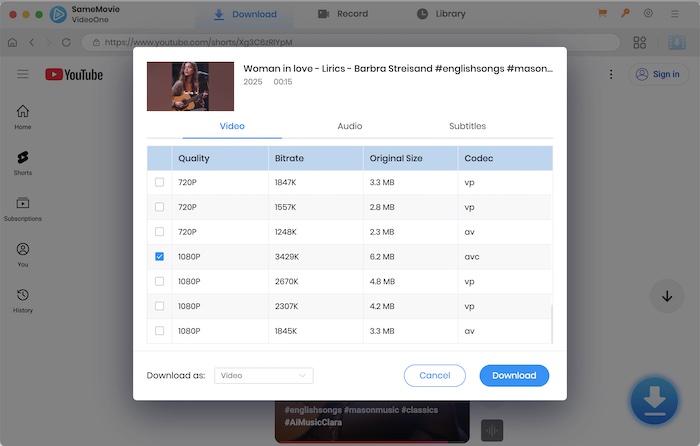Click the 00:15 duration label
Screen dimensions: 700x446
tap(283, 82)
